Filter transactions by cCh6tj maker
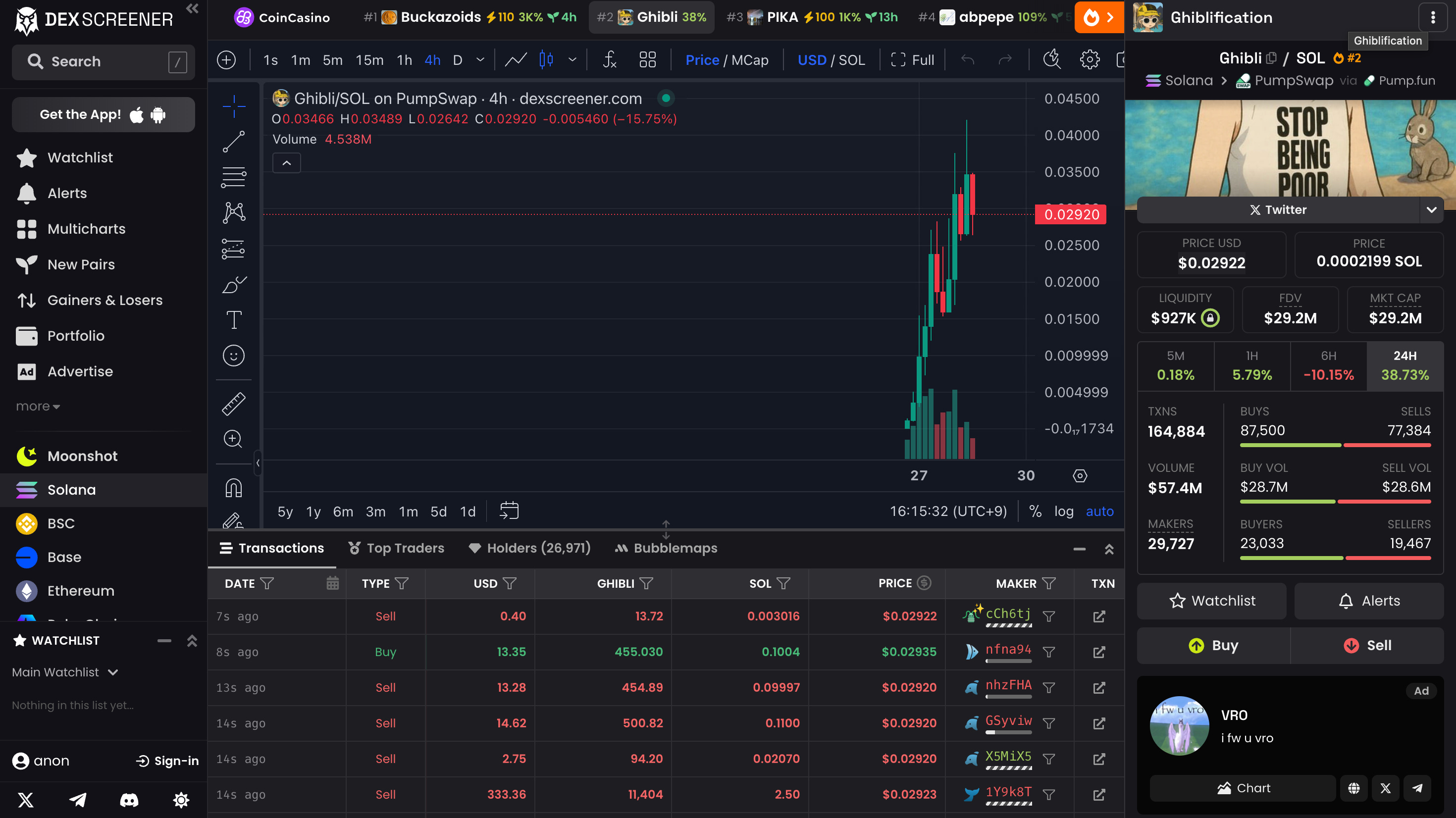Viewport: 1456px width, 818px height. pyautogui.click(x=1048, y=616)
